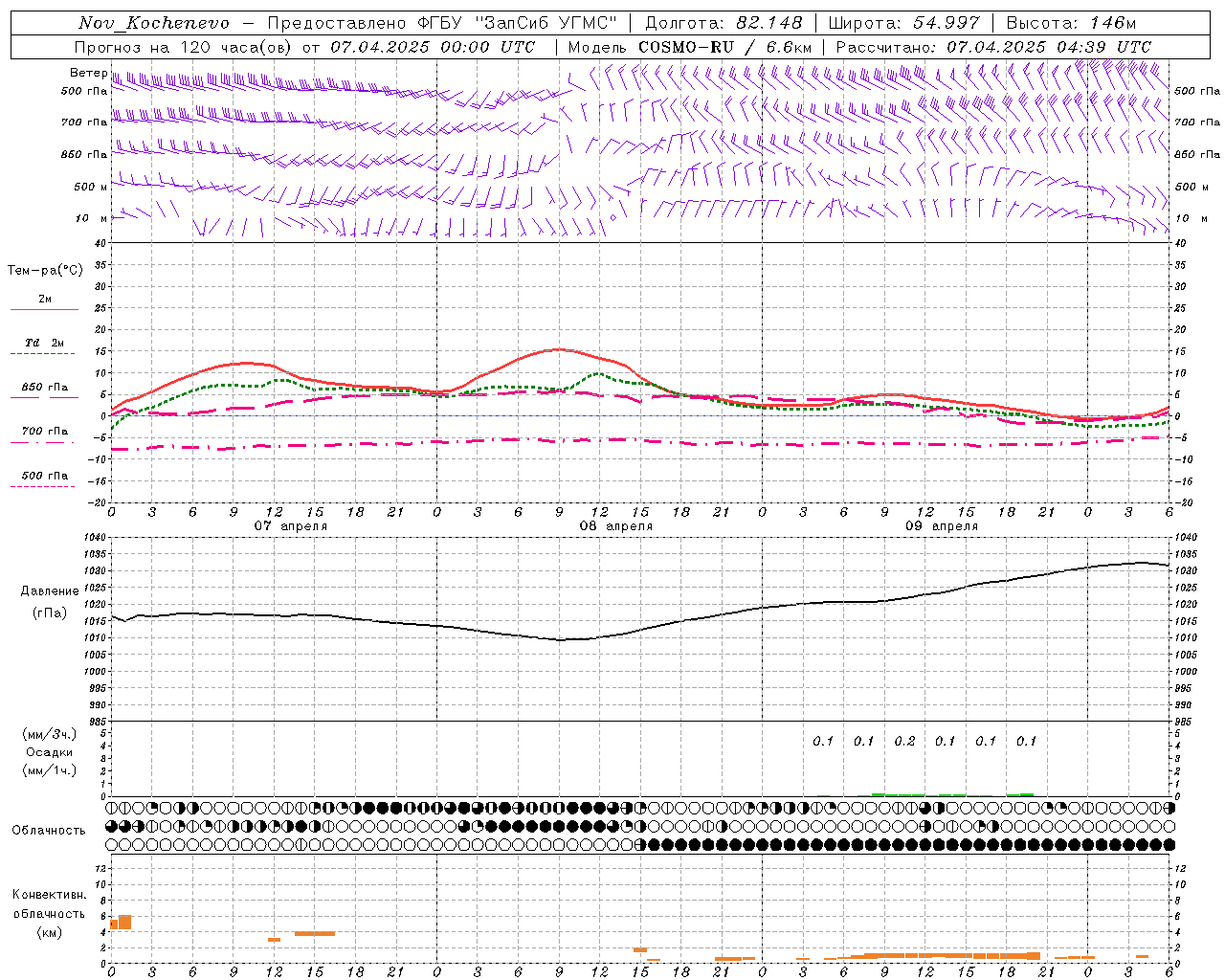Click the red solid line sample under '2м'

44,310
